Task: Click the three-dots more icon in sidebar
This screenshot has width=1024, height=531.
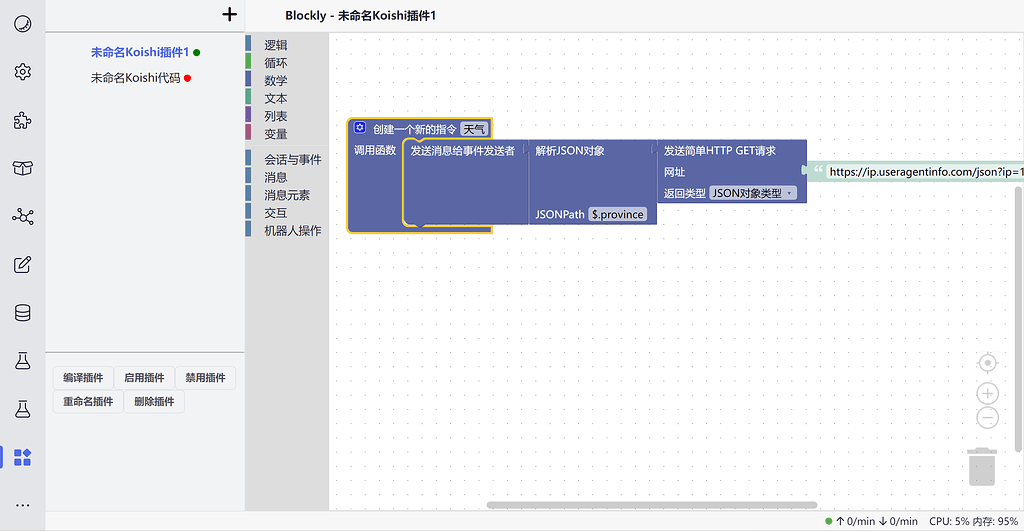Action: click(22, 505)
